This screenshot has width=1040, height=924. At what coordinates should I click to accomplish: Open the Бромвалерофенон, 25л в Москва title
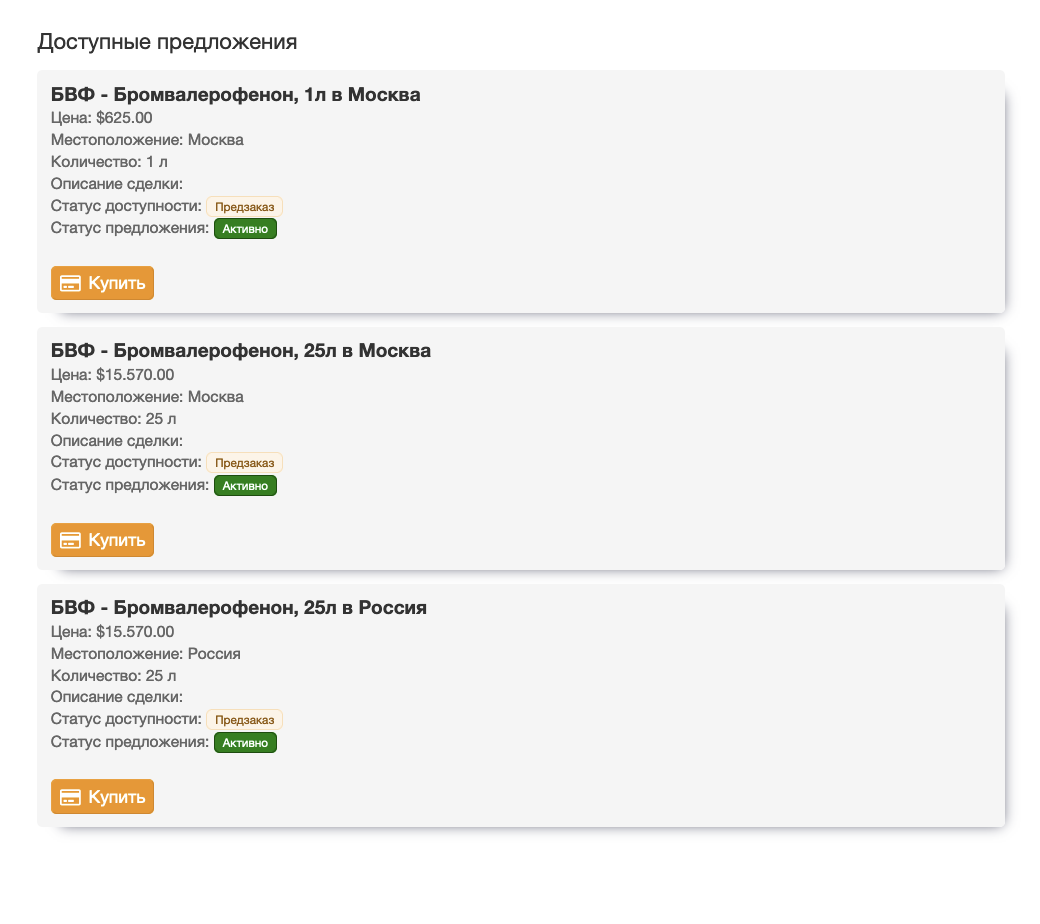pos(240,351)
